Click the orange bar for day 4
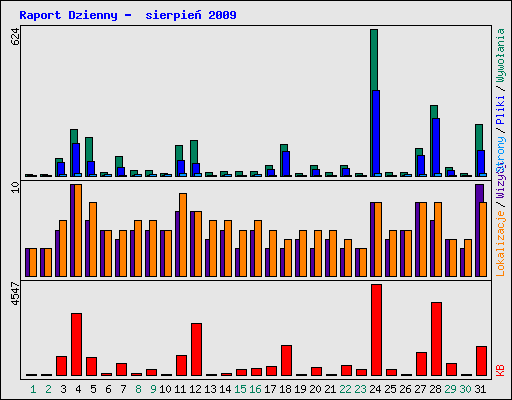 click(78, 230)
